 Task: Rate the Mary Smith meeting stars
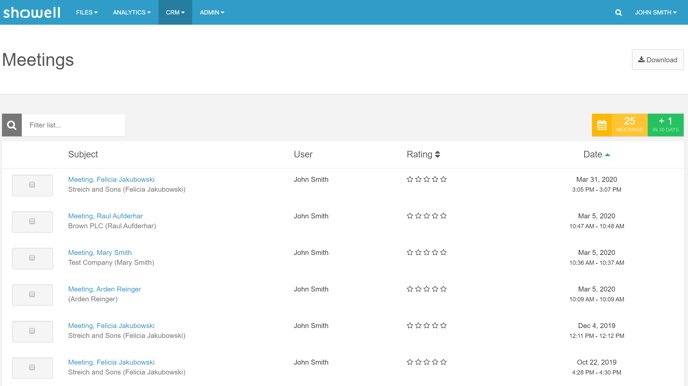[x=426, y=252]
